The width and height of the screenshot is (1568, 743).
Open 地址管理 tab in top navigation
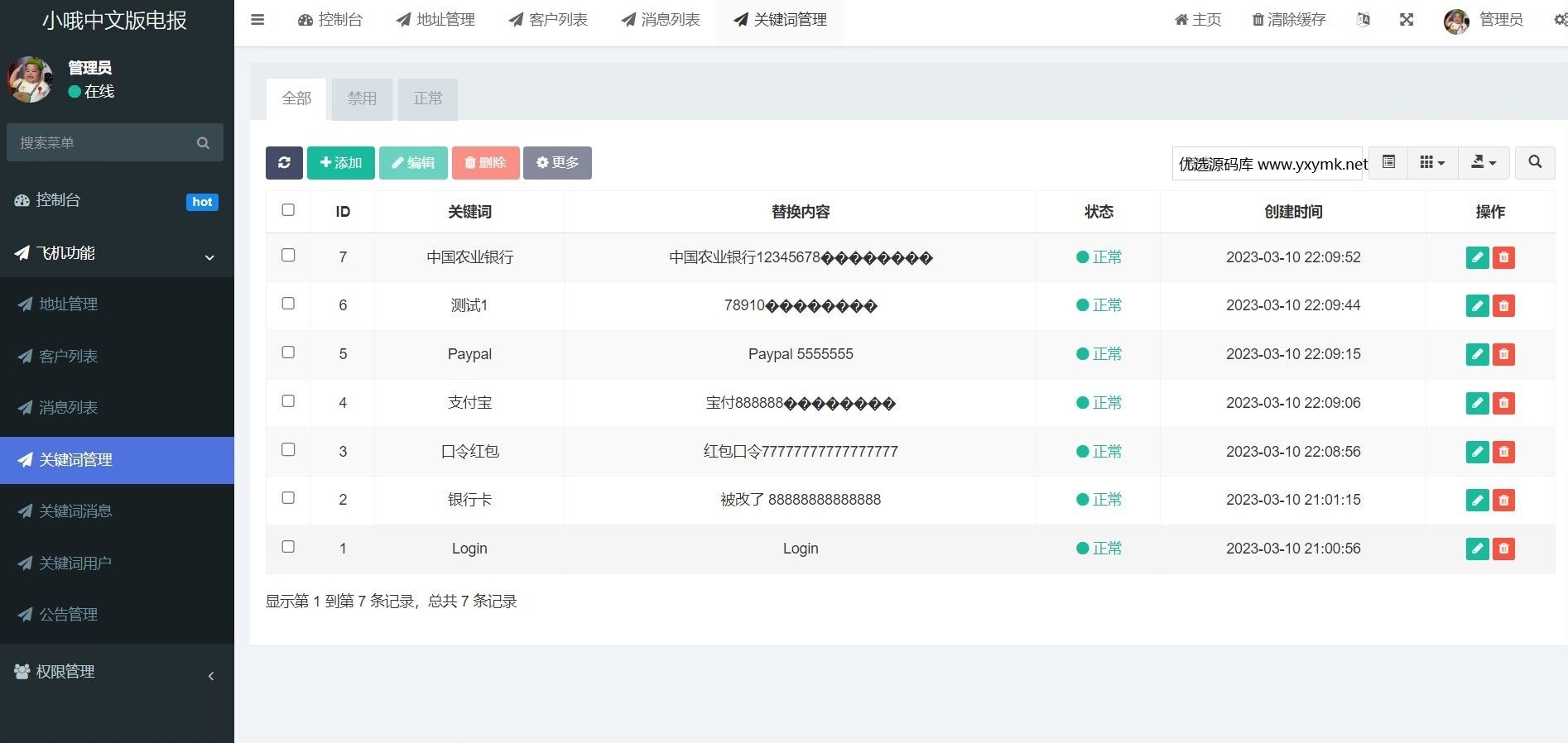435,20
